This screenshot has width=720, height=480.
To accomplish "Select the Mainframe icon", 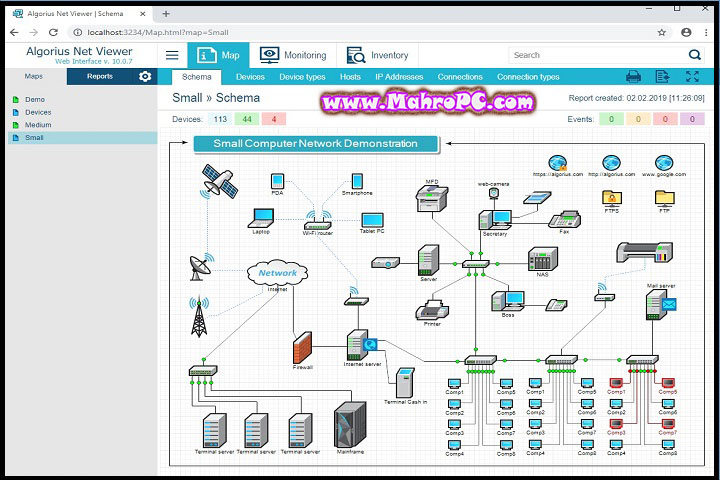I will pos(350,425).
